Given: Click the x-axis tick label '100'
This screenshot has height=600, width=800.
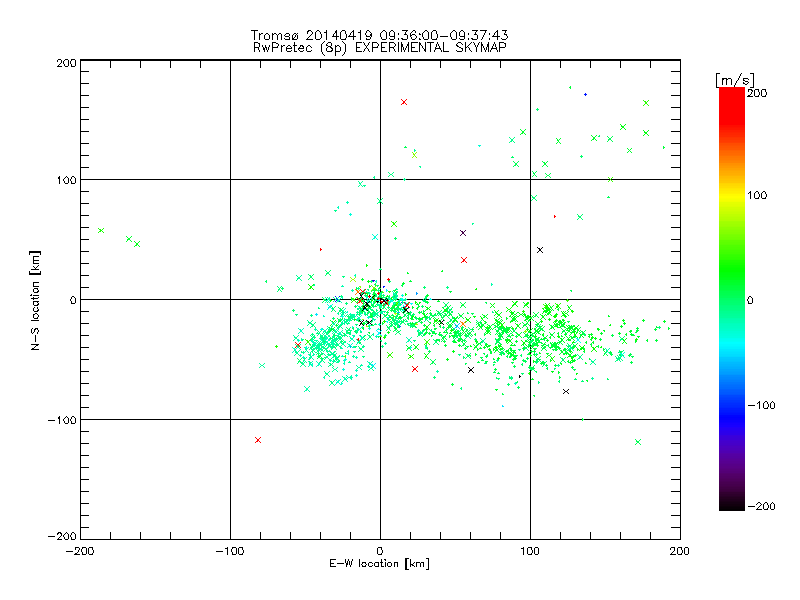Looking at the screenshot, I should (x=530, y=551).
